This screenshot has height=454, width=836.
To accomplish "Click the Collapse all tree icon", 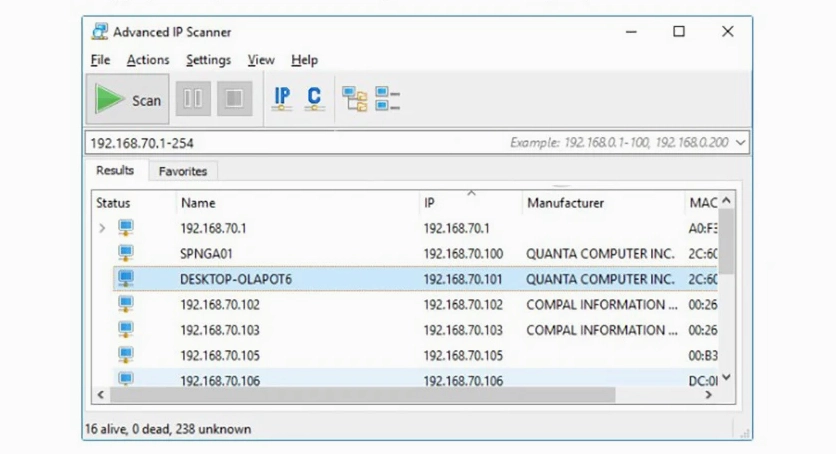I will tap(387, 99).
